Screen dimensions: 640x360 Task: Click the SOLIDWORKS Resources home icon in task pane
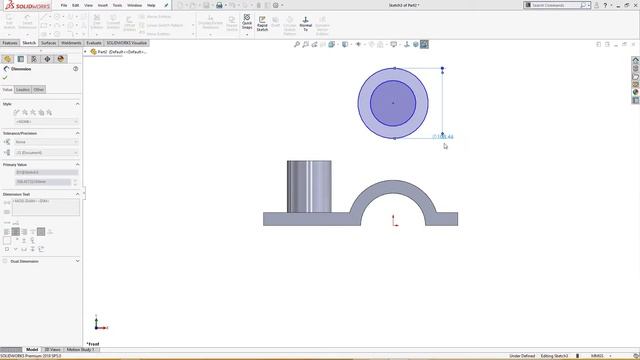636,60
